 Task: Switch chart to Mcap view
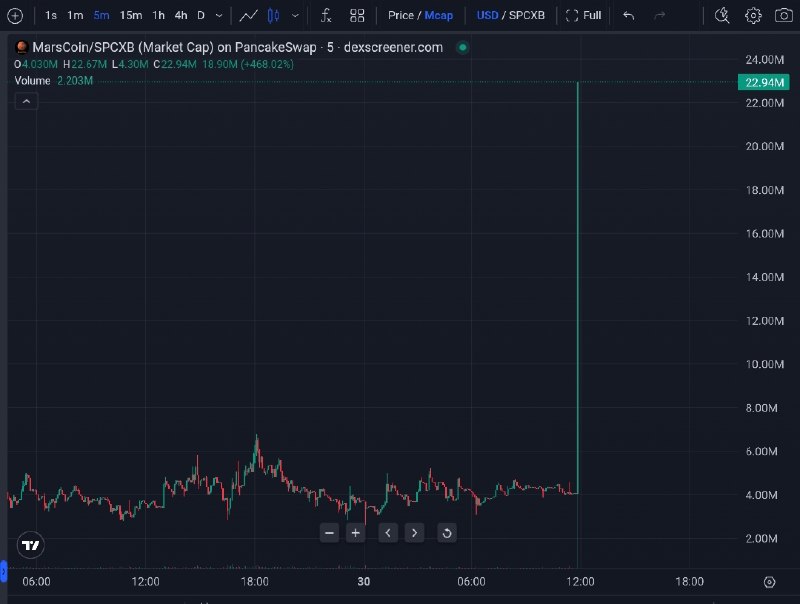438,15
